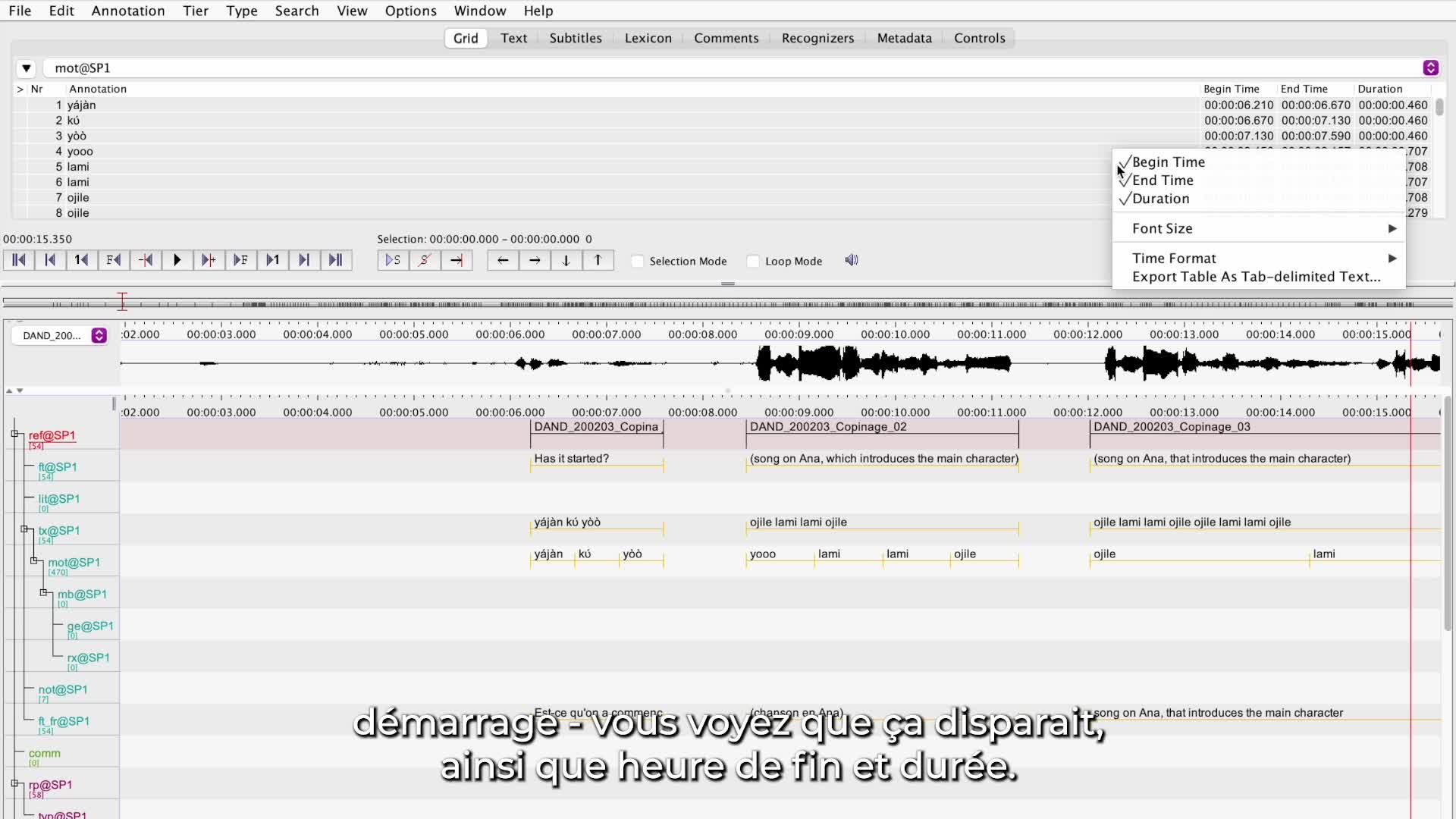
Task: Open Font Size options
Action: click(1259, 227)
